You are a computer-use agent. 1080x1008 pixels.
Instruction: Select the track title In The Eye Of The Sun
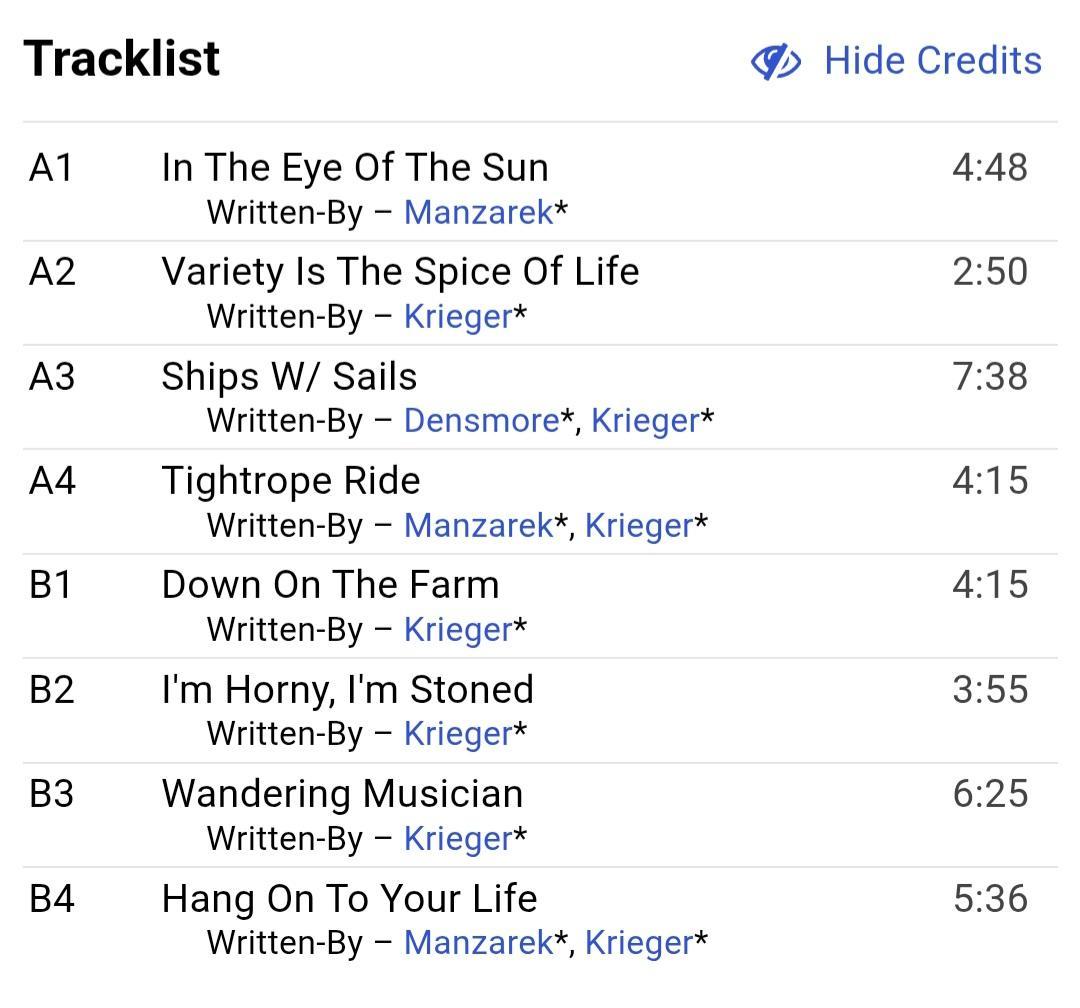355,168
